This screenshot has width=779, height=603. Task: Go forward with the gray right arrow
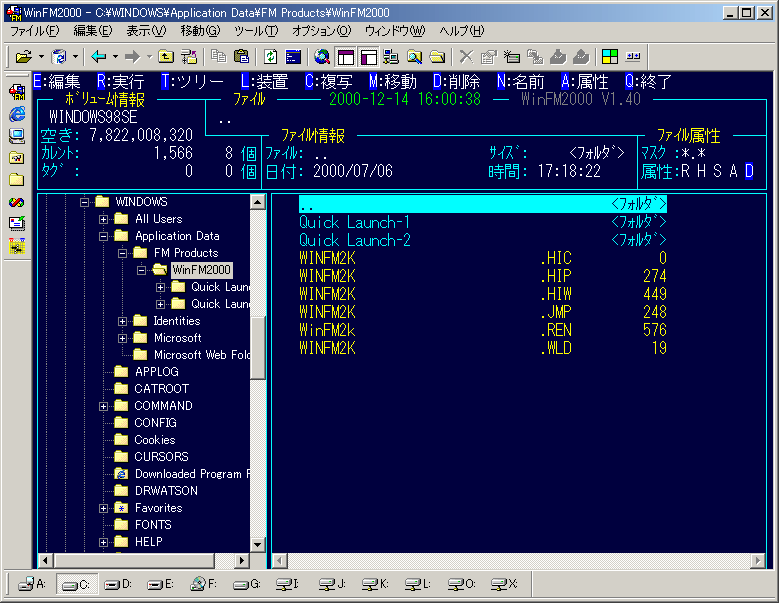pyautogui.click(x=133, y=57)
